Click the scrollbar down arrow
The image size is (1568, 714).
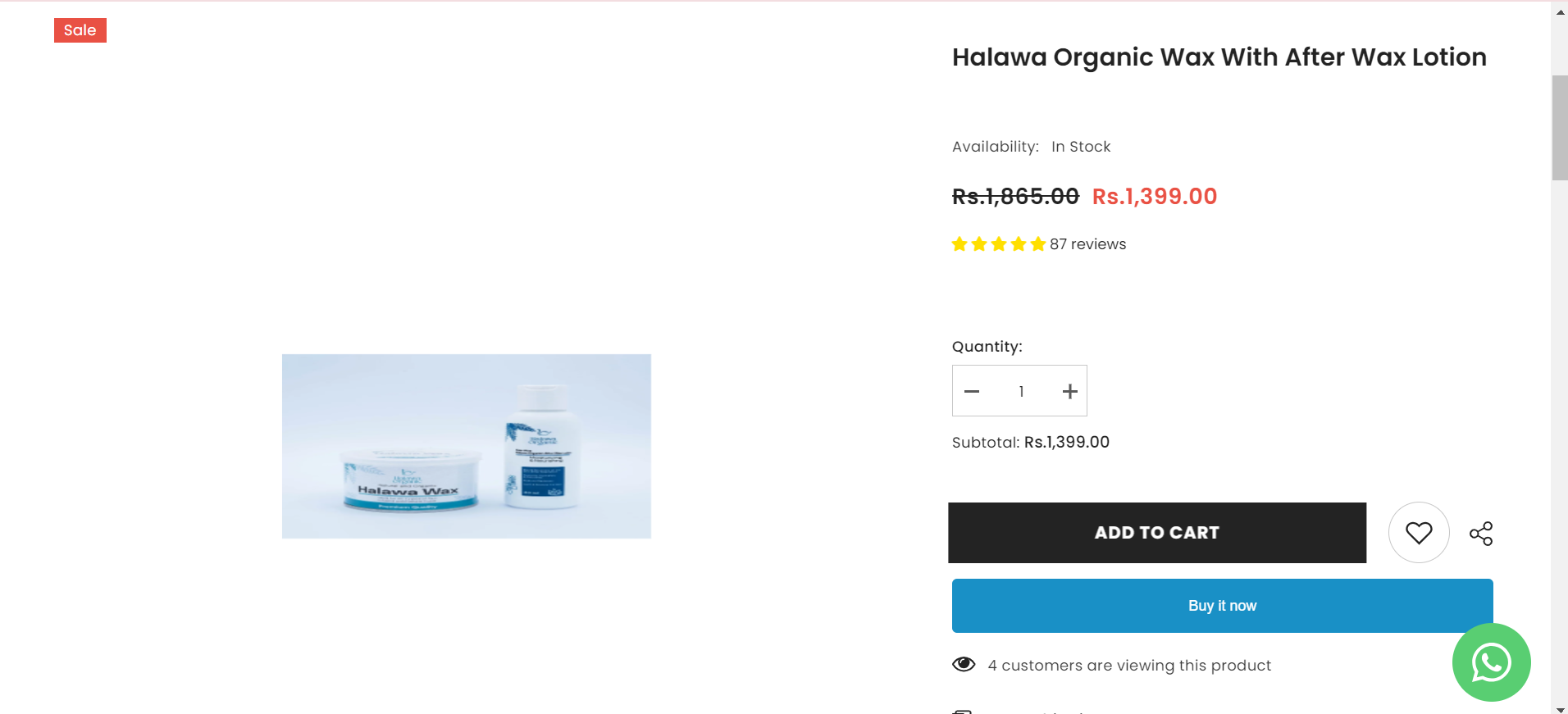pos(1560,708)
